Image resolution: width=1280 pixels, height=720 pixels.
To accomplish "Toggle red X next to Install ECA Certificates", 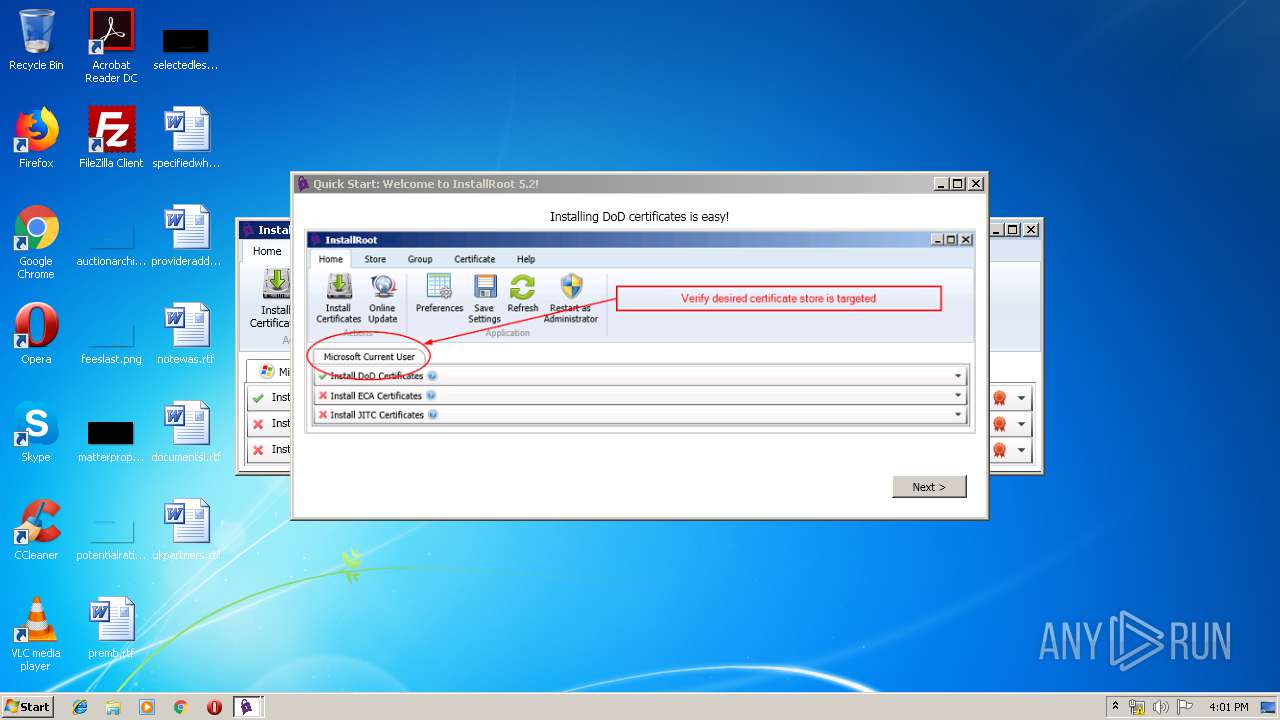I will tap(323, 396).
